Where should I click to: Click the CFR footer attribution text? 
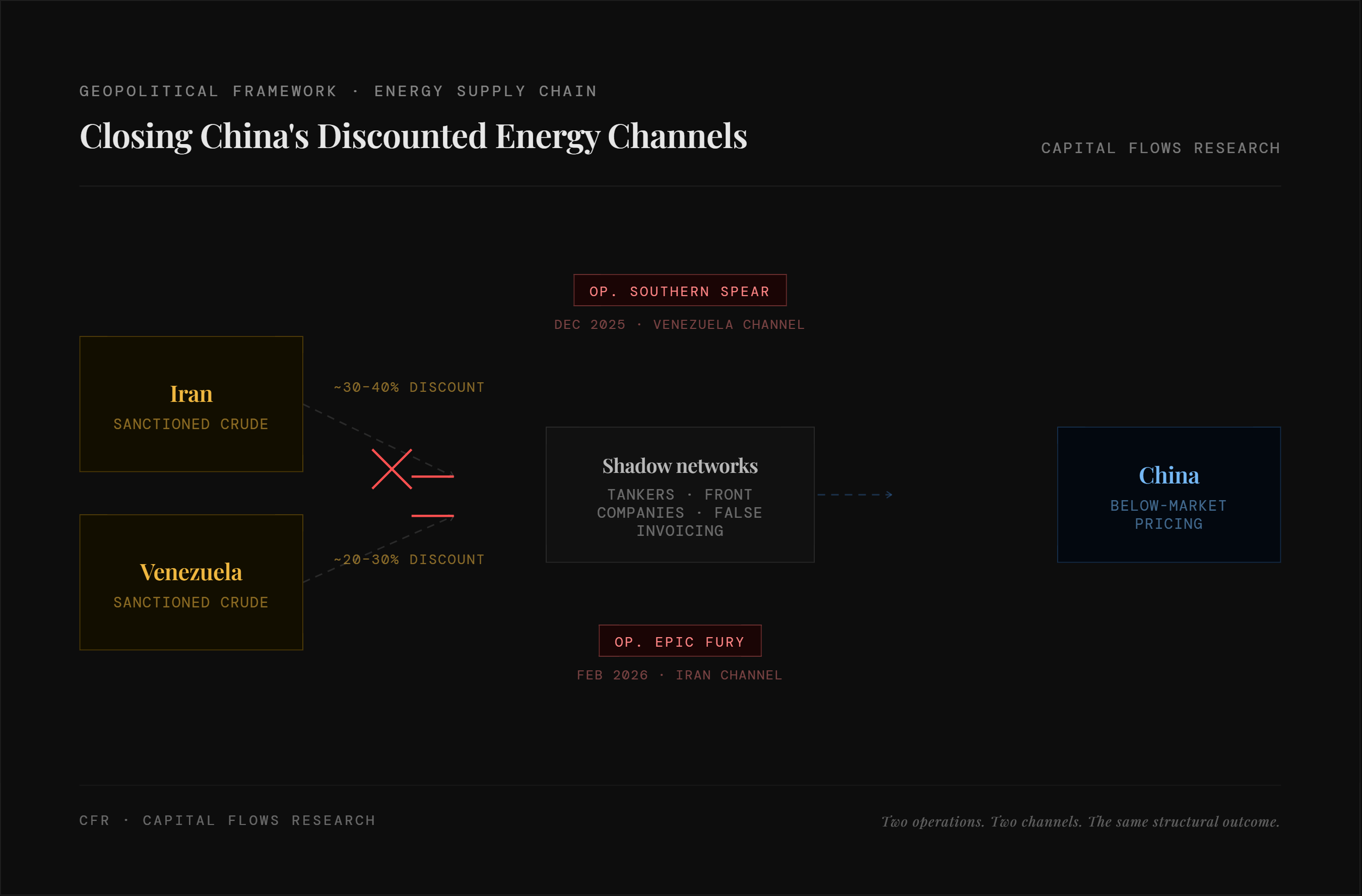tap(228, 820)
